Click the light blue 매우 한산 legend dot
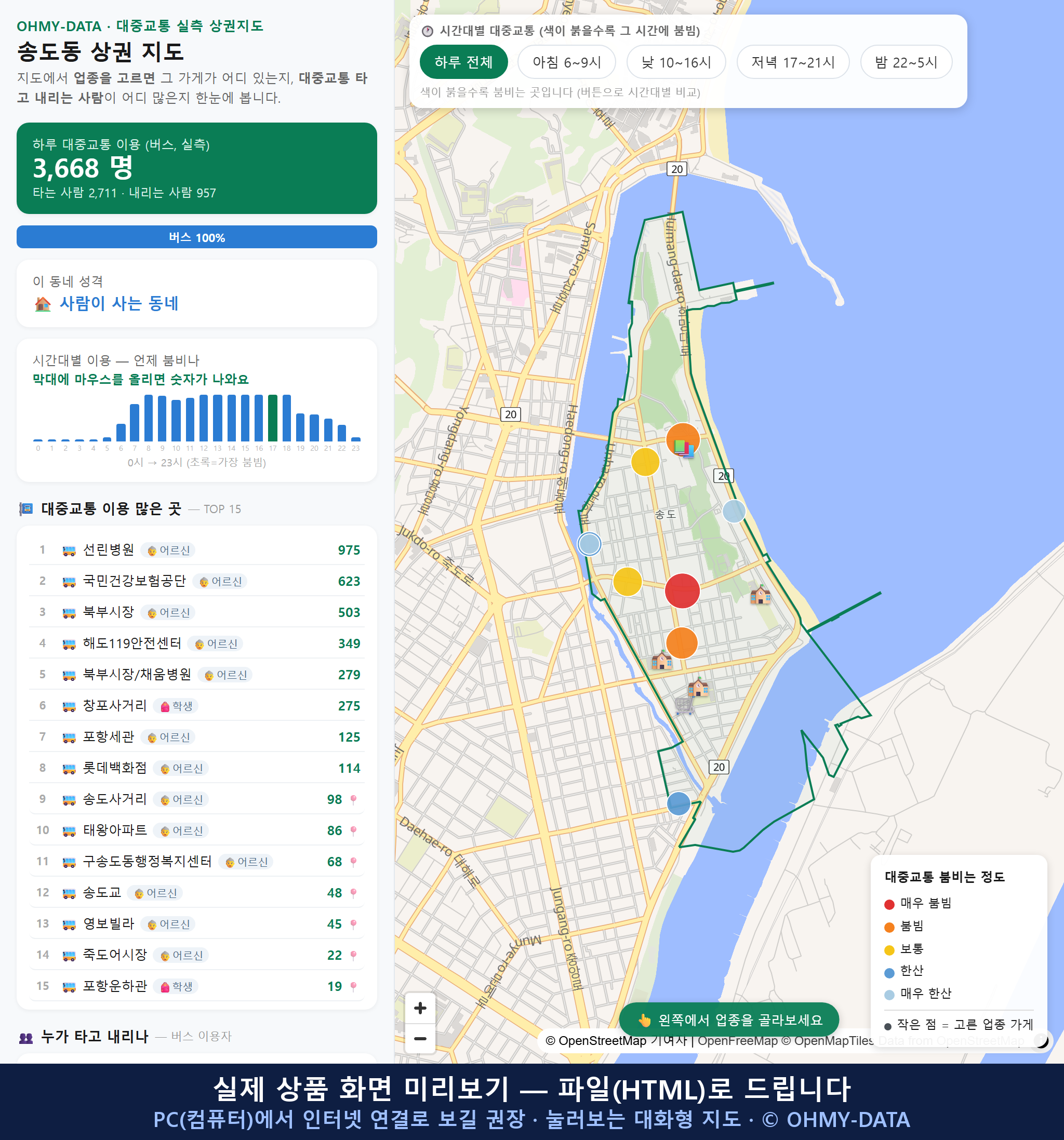Image resolution: width=1064 pixels, height=1140 pixels. [x=889, y=995]
